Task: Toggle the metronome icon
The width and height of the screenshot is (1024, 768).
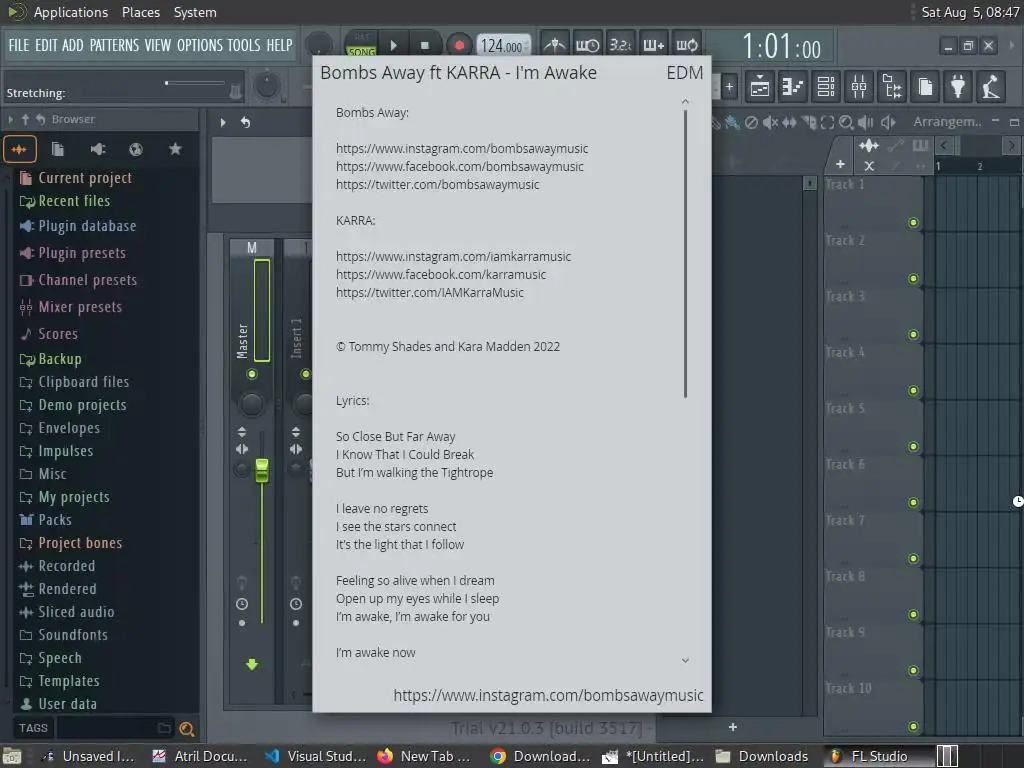Action: point(554,45)
